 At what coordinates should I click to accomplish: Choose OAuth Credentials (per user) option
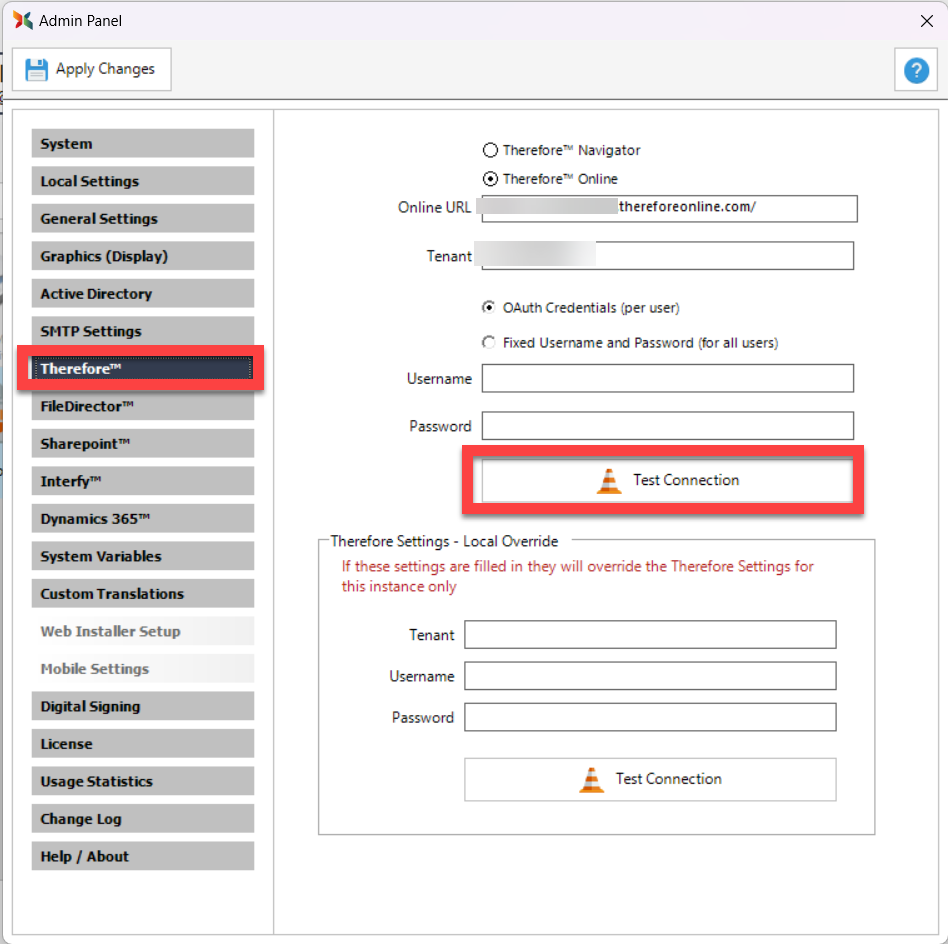pos(489,307)
